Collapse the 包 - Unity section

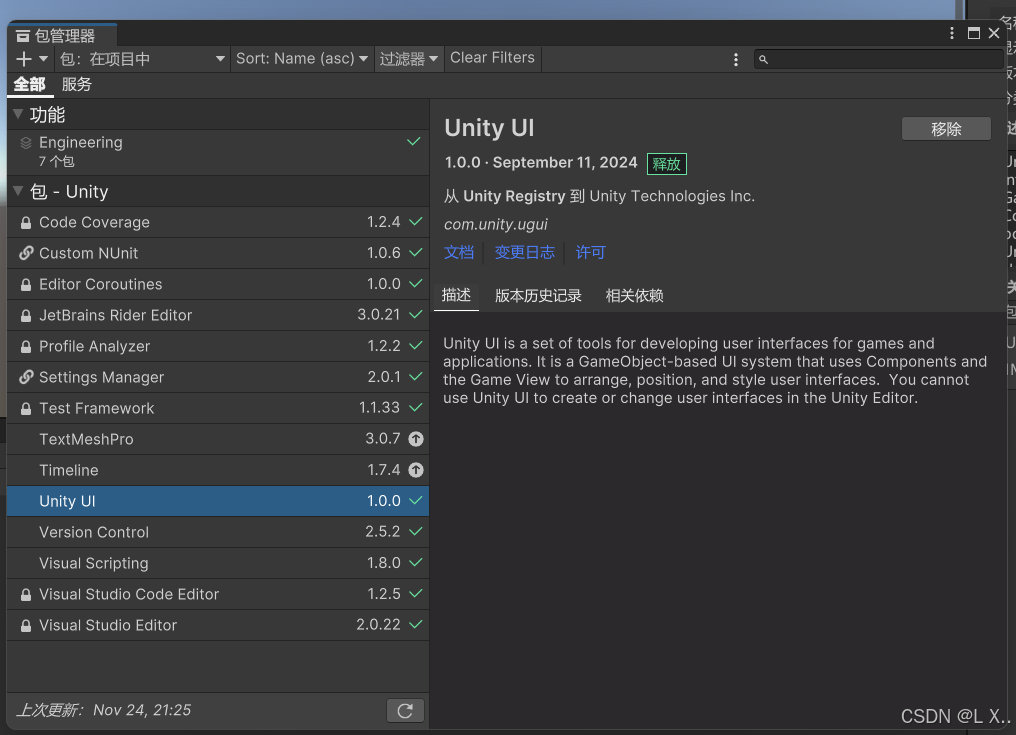pos(18,191)
